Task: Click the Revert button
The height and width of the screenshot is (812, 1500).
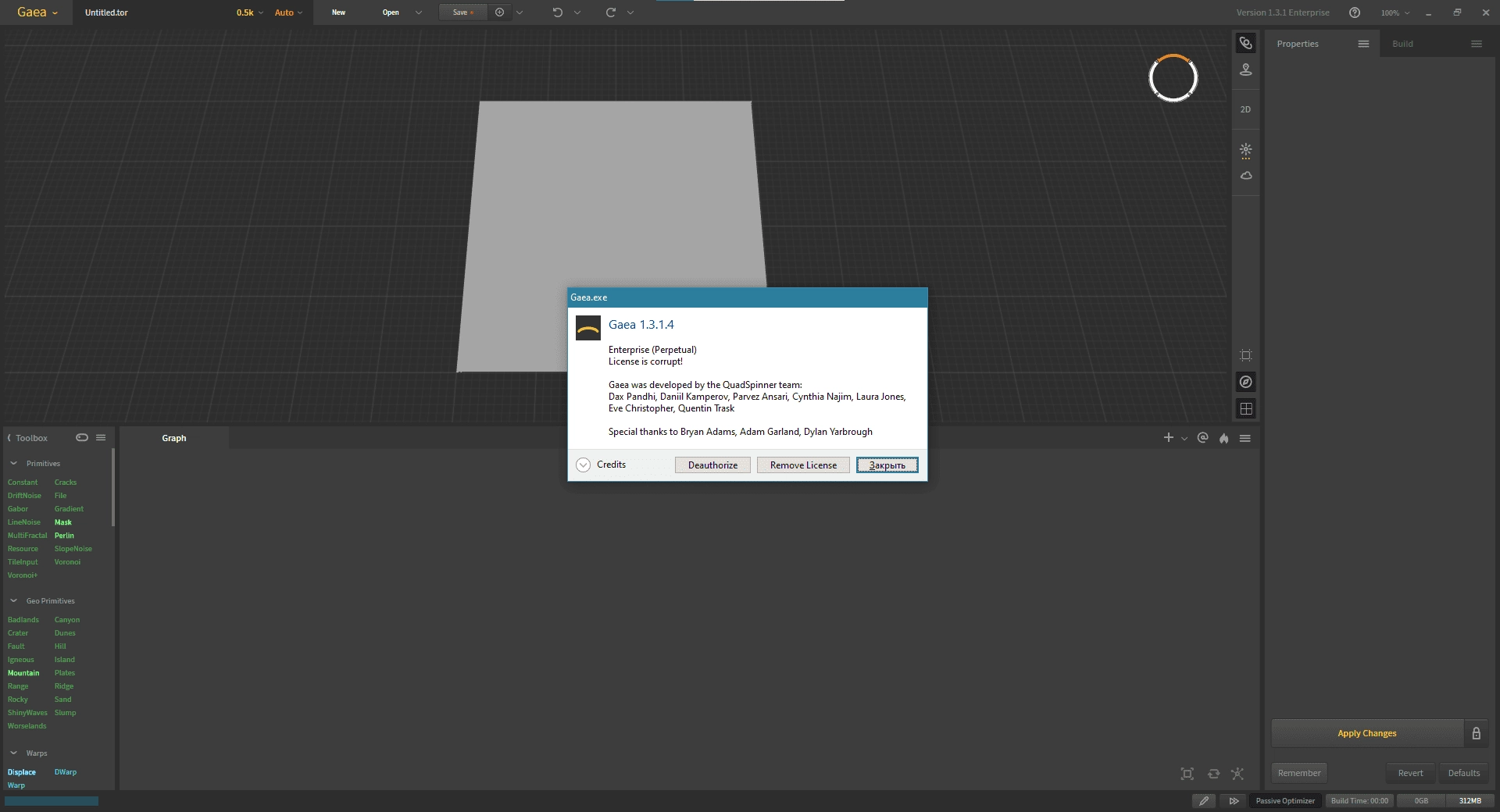Action: point(1410,773)
